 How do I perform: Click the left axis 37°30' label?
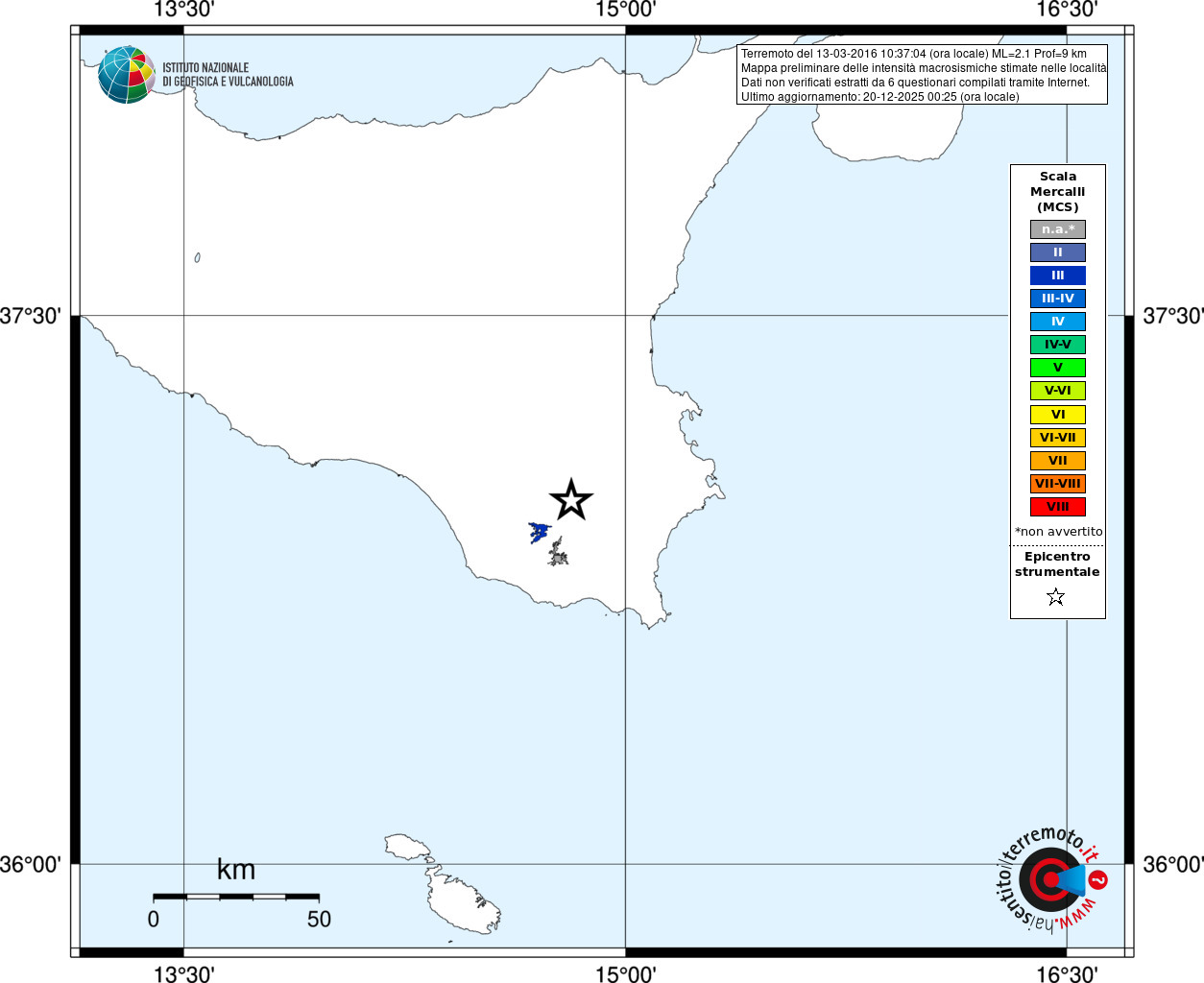(31, 316)
